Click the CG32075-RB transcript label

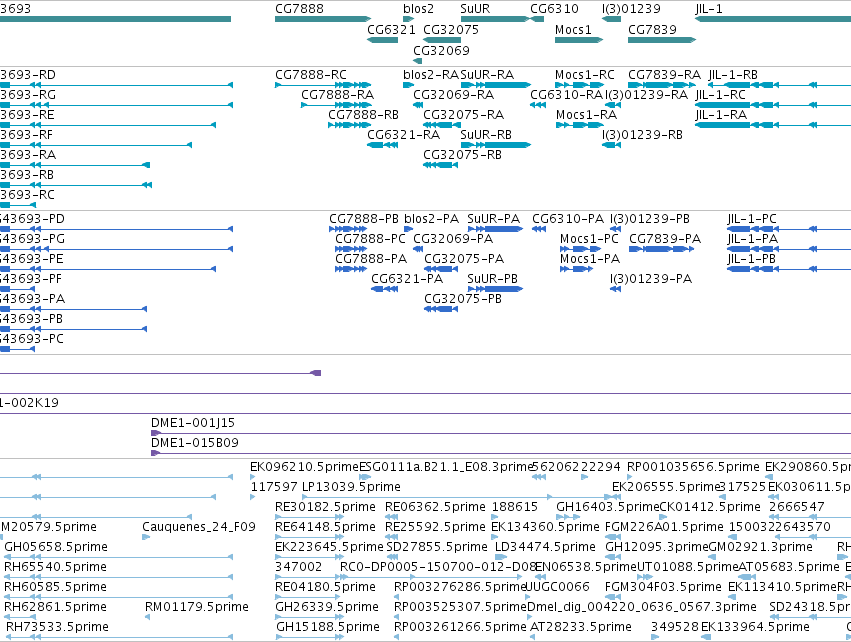click(462, 155)
